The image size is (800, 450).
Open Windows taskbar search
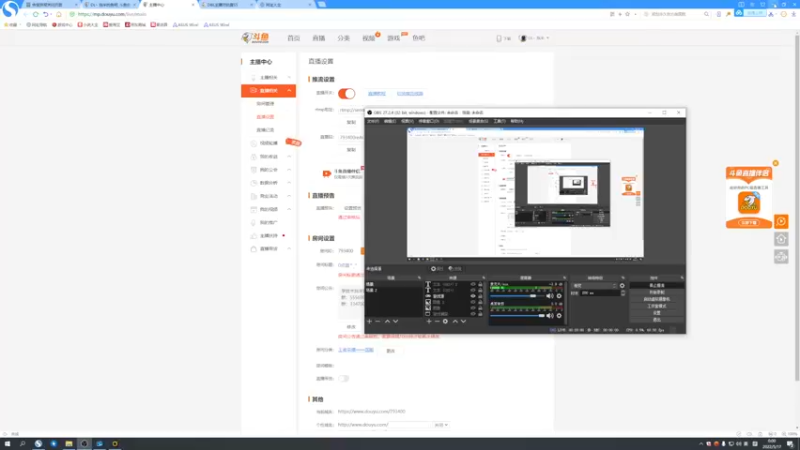22,444
